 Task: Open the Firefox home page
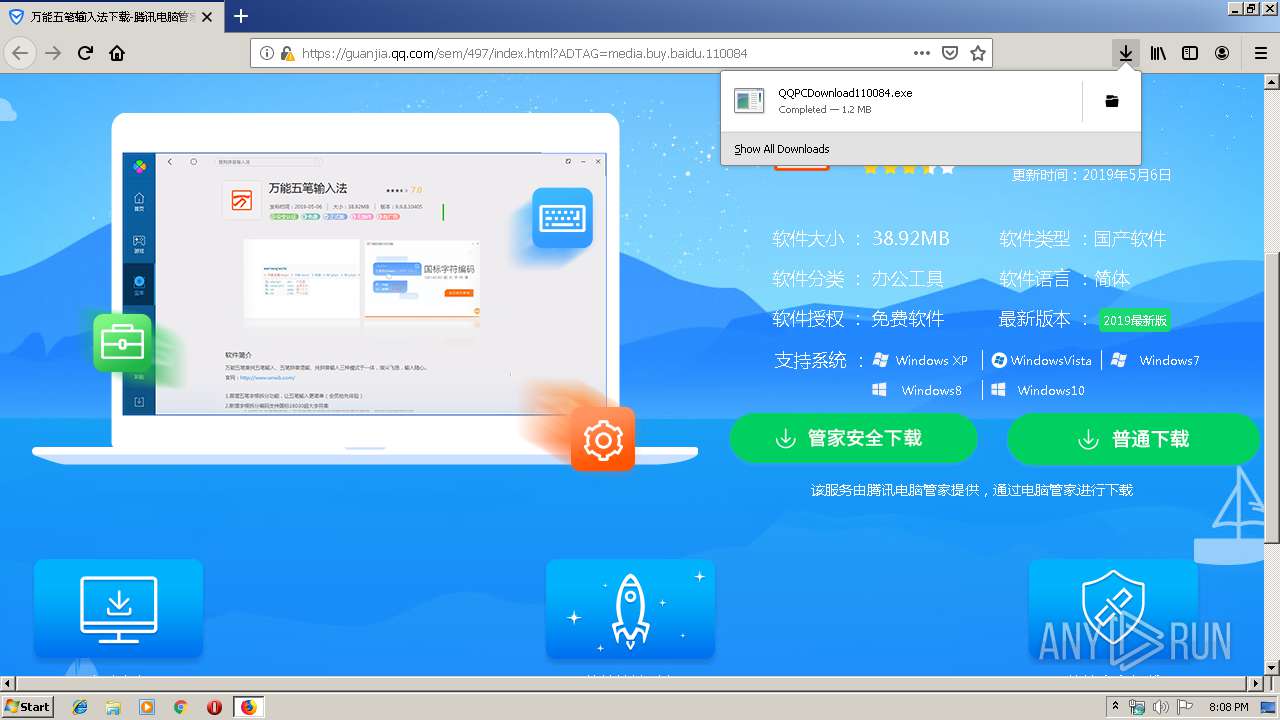point(117,53)
